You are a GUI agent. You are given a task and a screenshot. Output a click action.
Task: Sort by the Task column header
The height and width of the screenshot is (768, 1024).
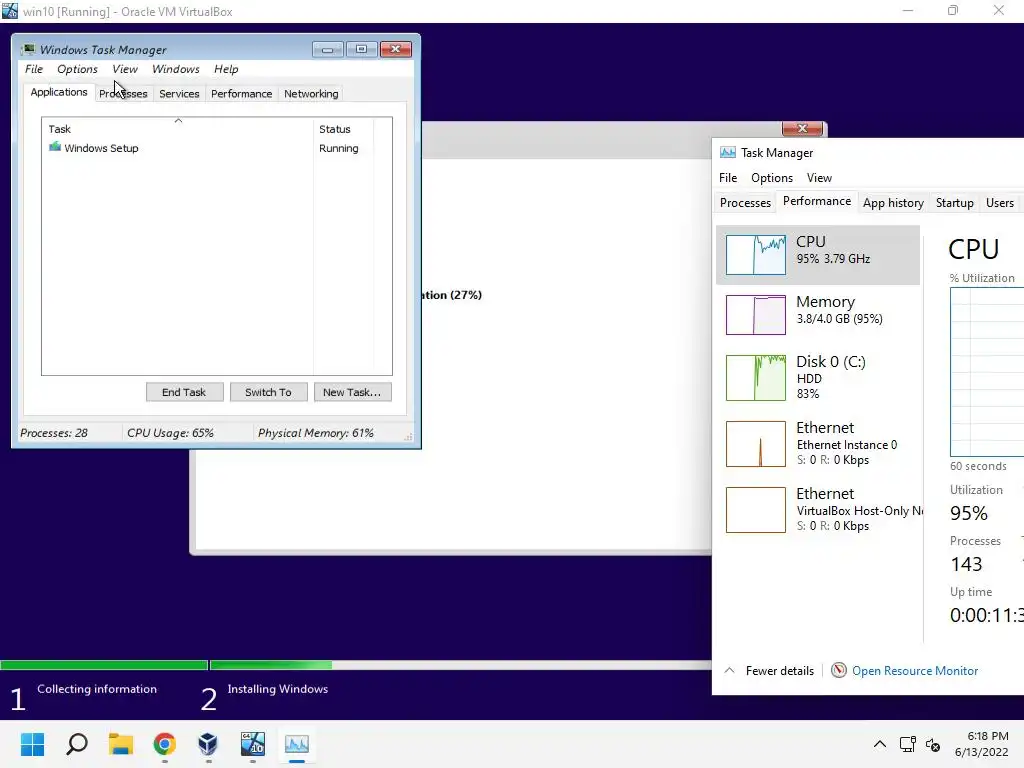pos(177,129)
